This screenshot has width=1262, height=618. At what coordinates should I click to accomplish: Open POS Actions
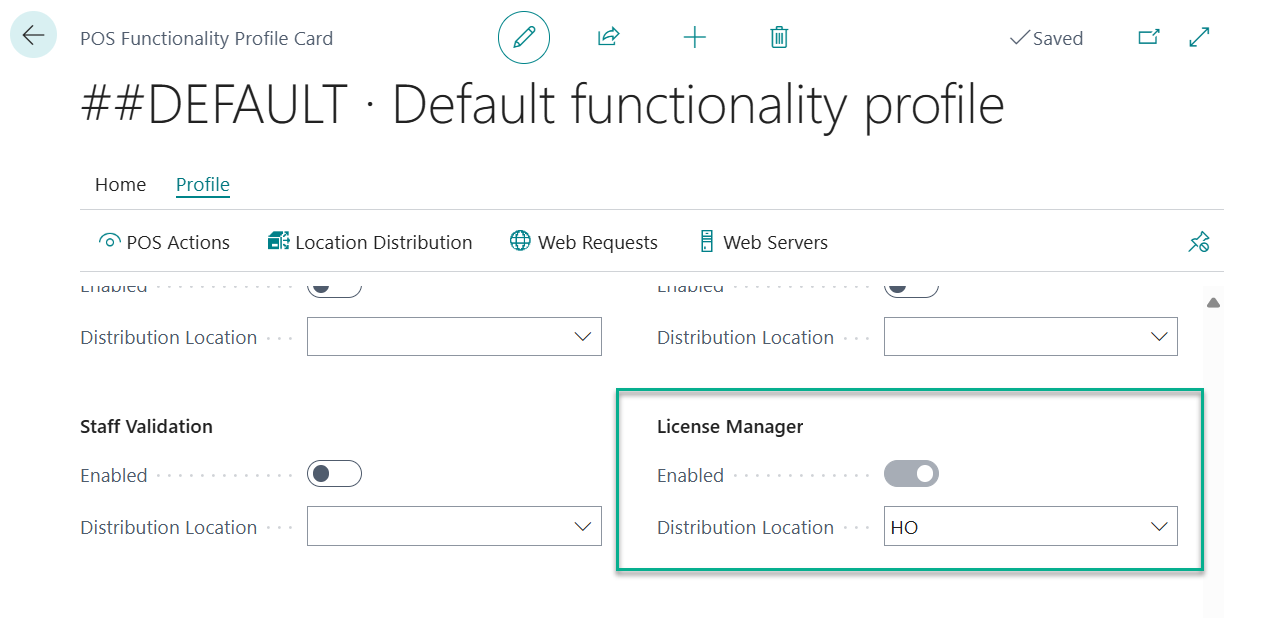tap(164, 242)
